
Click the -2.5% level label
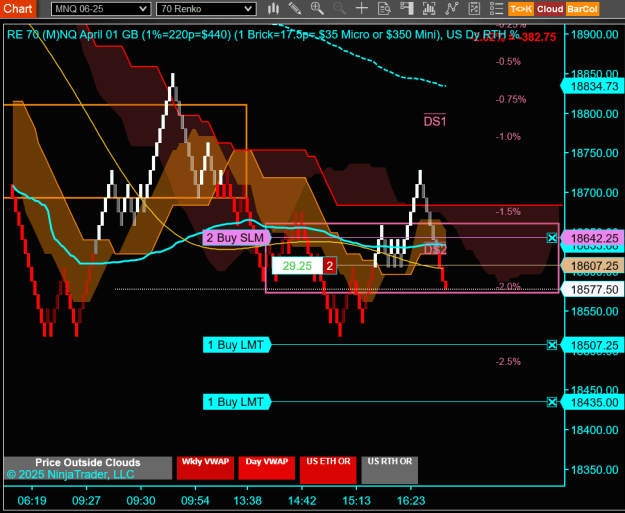(508, 362)
